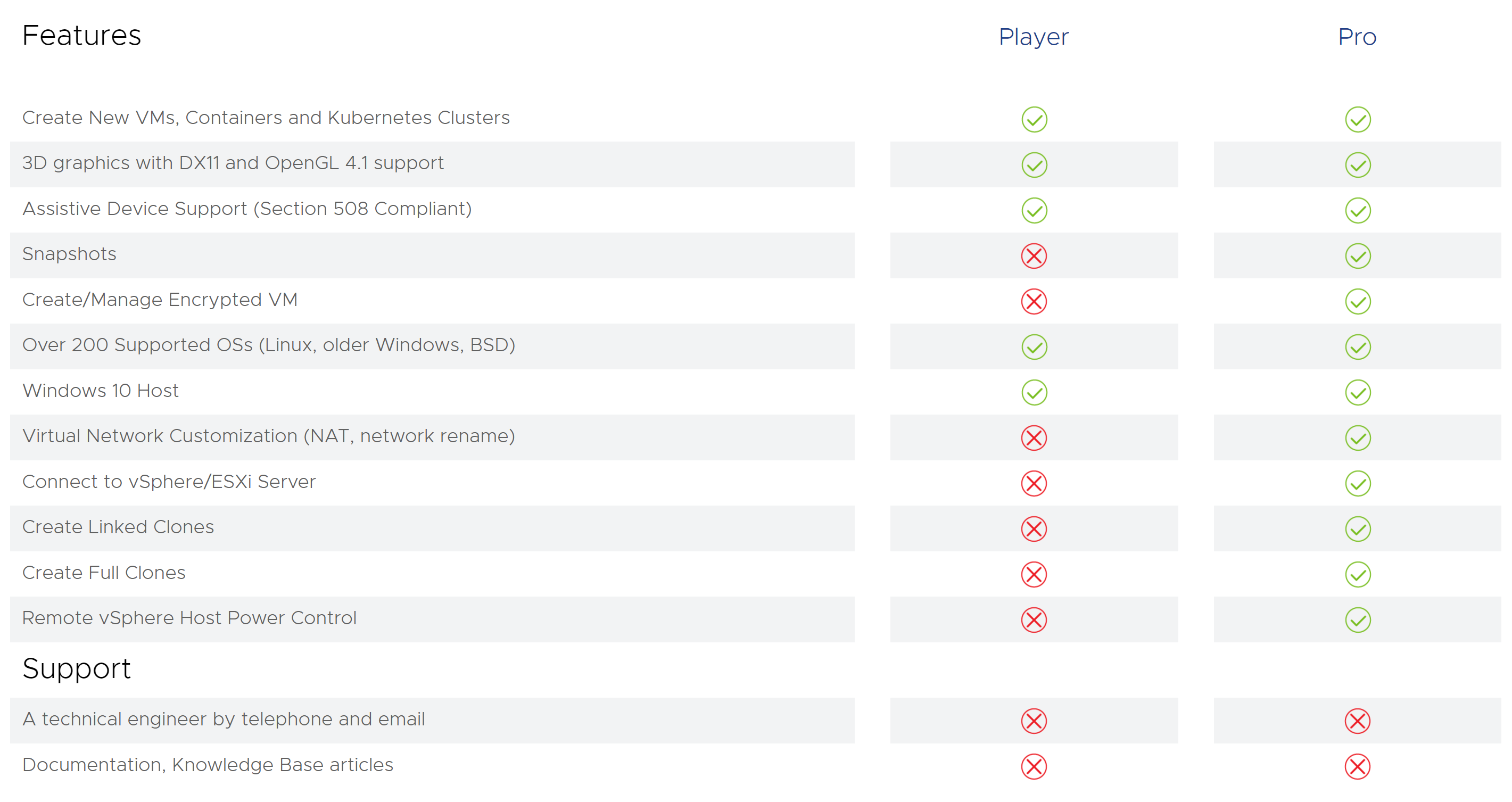Viewport: 1512px width, 802px height.
Task: Click Player's red X for Create Linked Clones
Action: (1034, 528)
